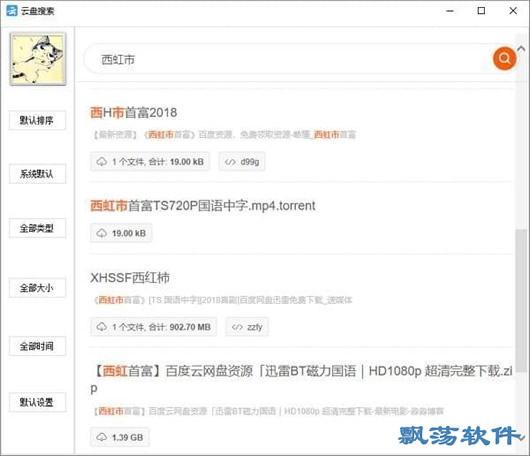The width and height of the screenshot is (530, 456).
Task: Open result 西H市首富2018
Action: point(134,113)
